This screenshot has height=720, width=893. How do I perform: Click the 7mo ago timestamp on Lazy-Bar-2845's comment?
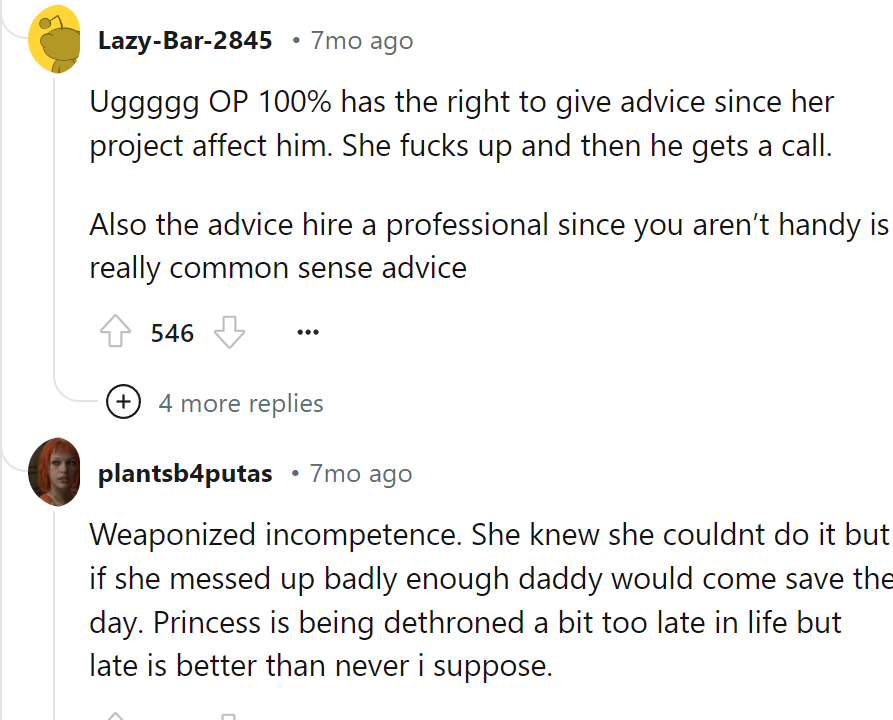358,41
